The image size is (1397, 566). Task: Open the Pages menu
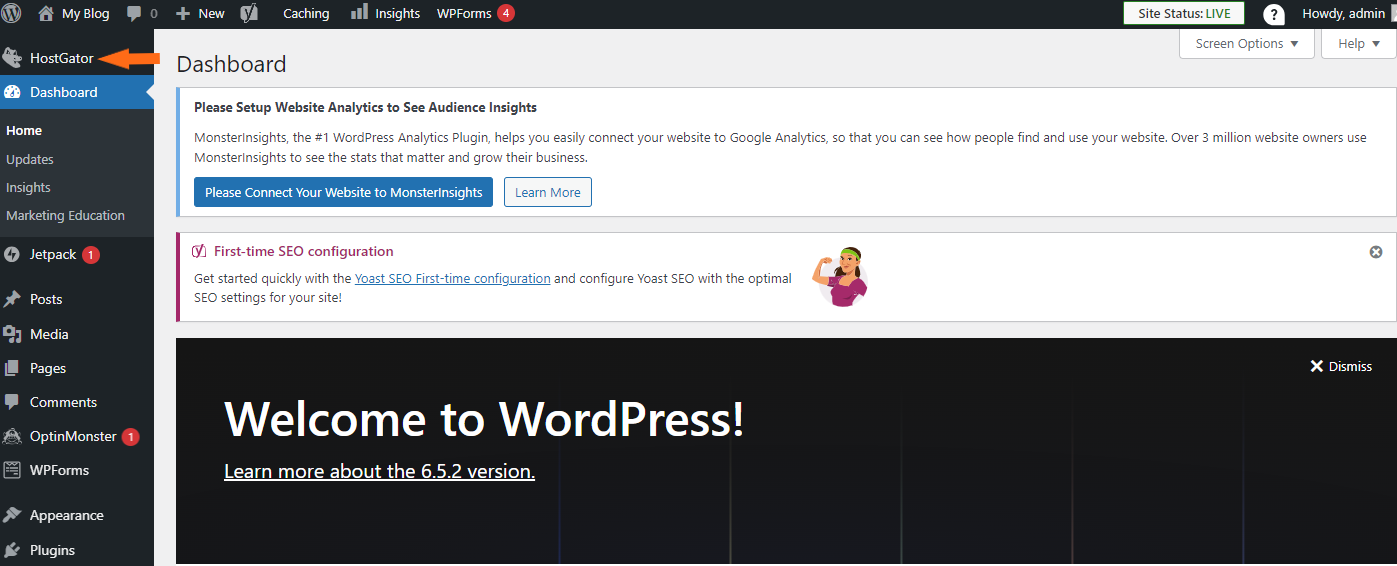(x=48, y=368)
